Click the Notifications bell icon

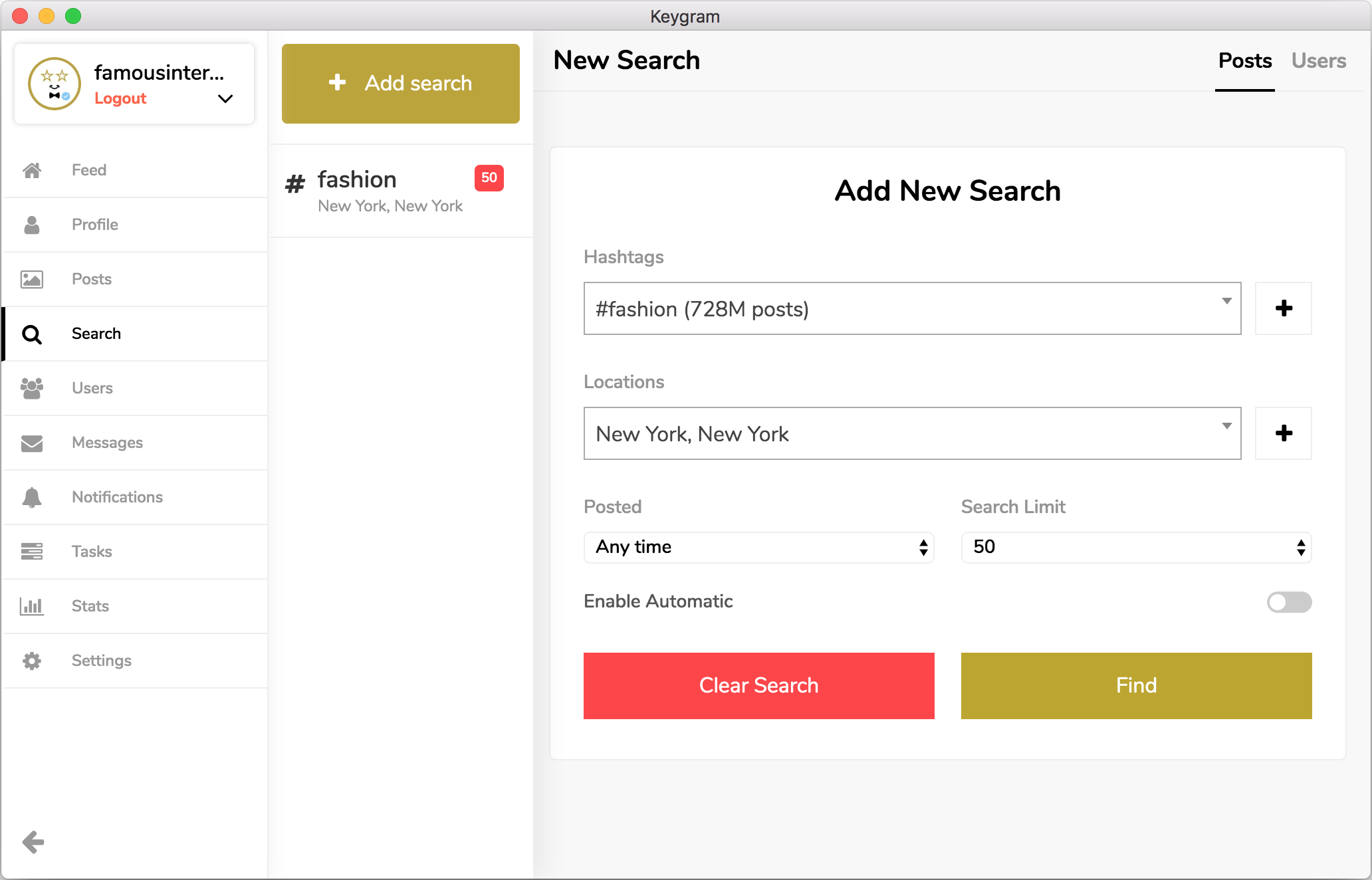32,497
